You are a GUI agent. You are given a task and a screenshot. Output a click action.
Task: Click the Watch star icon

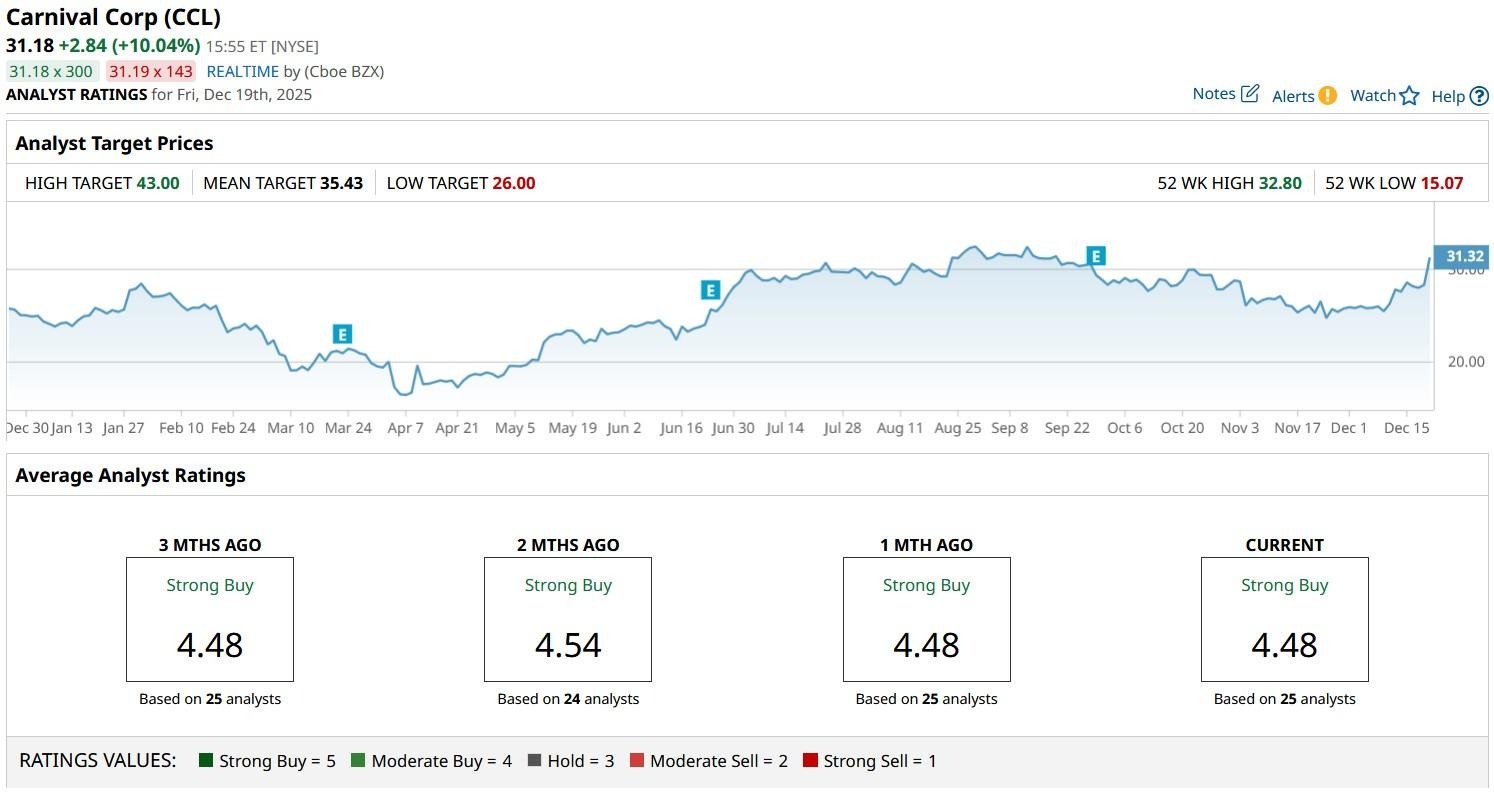click(1409, 96)
